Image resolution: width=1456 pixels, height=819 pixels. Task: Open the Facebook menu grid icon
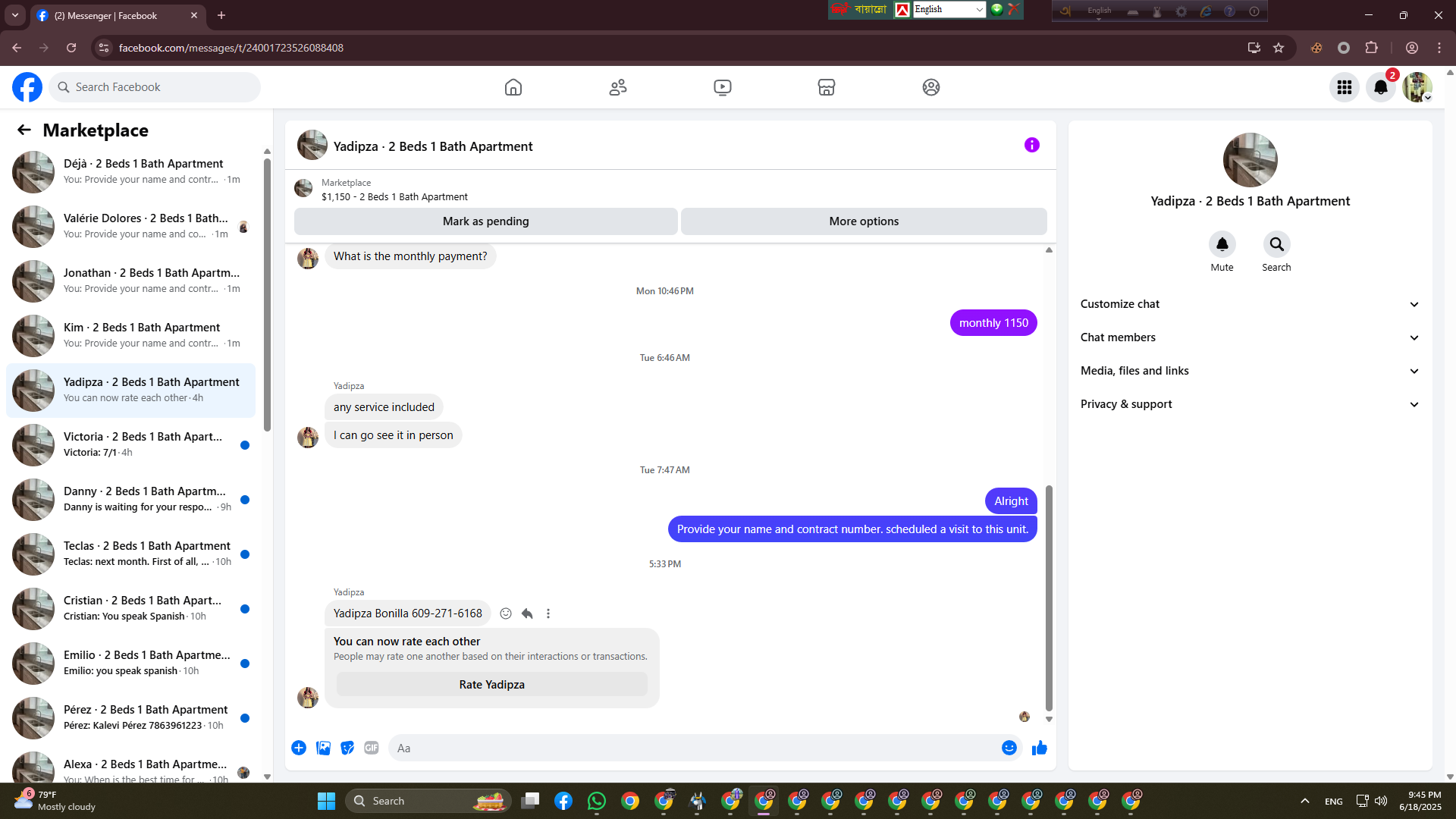point(1345,87)
